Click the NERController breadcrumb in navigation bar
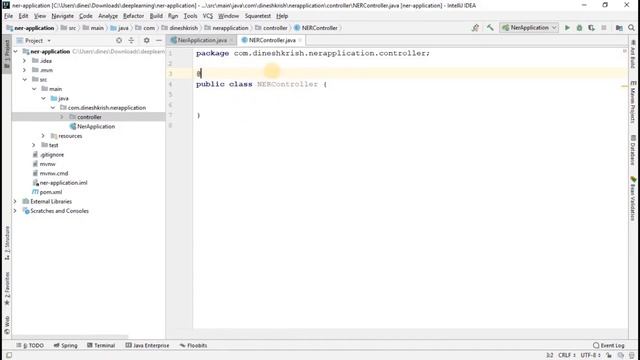The width and height of the screenshot is (640, 360). (x=319, y=28)
